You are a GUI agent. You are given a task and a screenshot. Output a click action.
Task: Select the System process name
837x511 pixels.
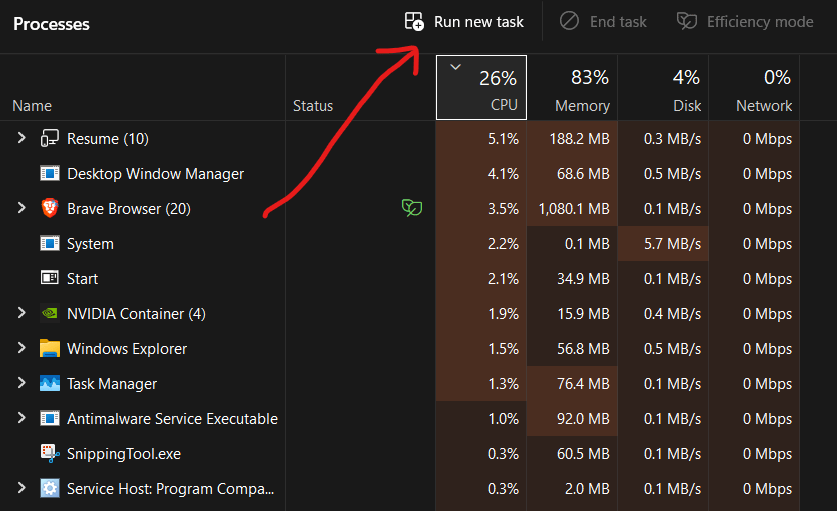coord(90,244)
